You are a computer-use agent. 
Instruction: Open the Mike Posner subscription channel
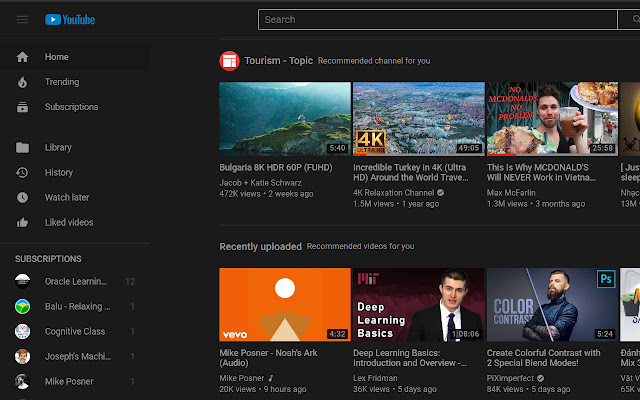(69, 381)
